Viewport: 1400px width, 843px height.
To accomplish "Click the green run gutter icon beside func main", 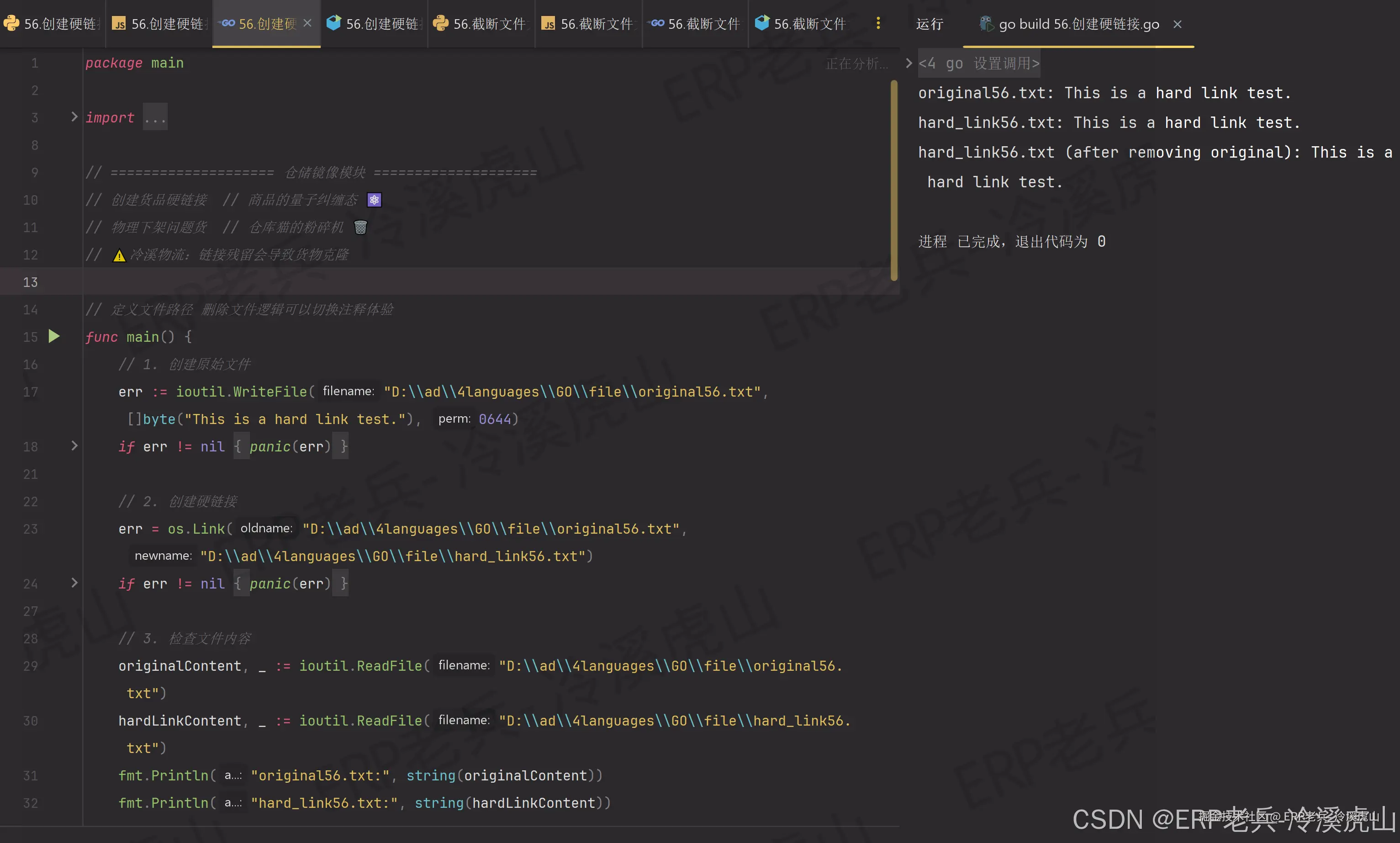I will click(x=54, y=336).
